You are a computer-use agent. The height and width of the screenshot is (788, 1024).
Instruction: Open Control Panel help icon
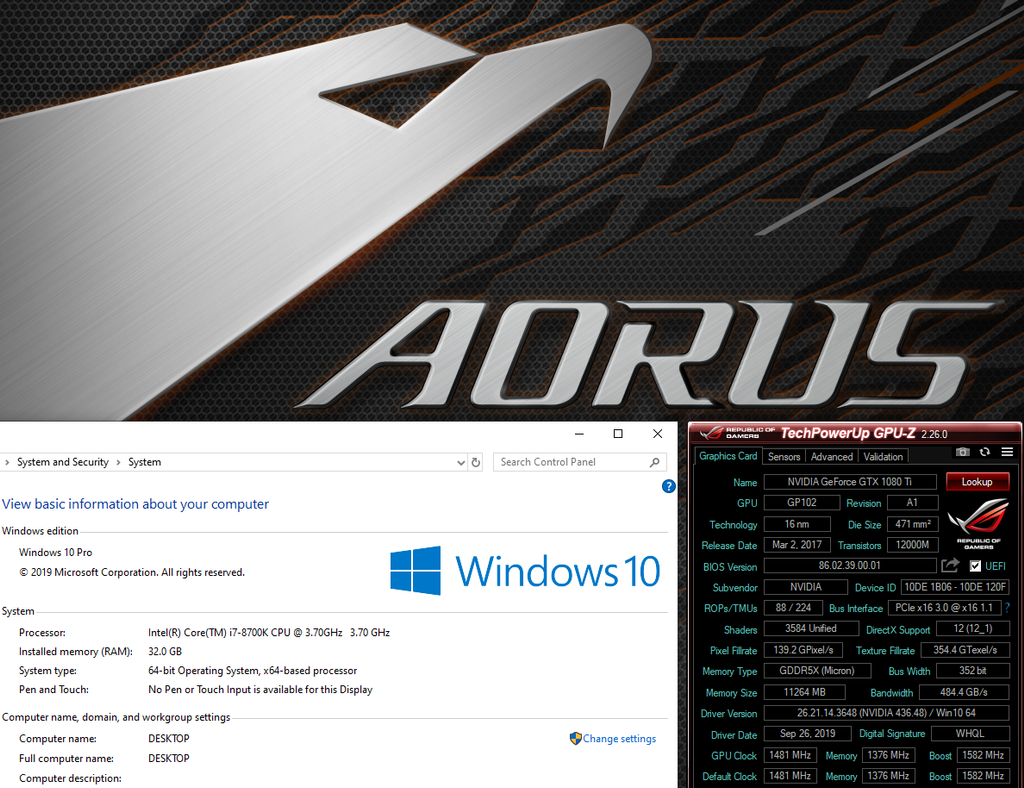point(669,486)
